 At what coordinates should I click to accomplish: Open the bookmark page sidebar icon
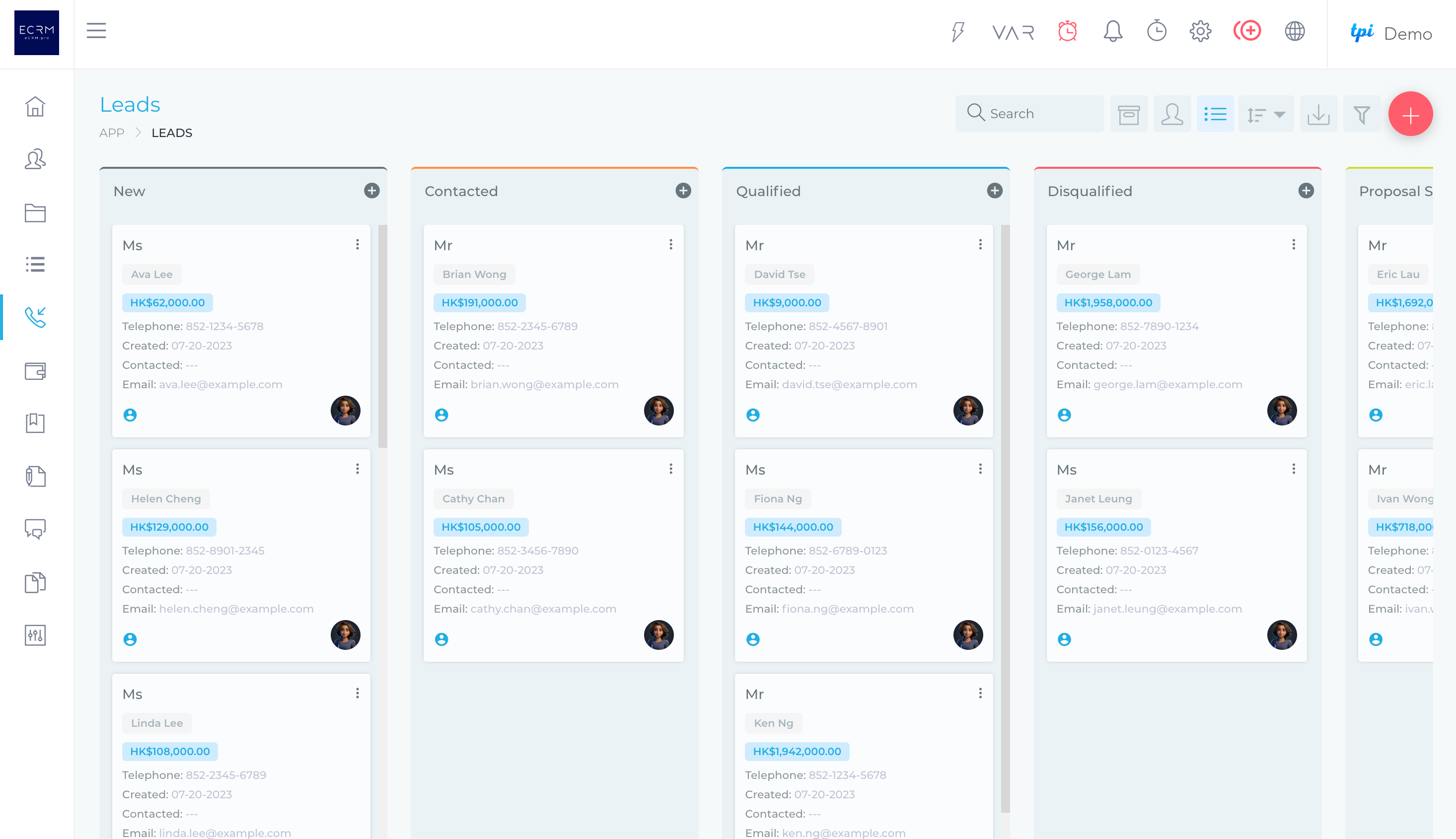click(x=35, y=423)
